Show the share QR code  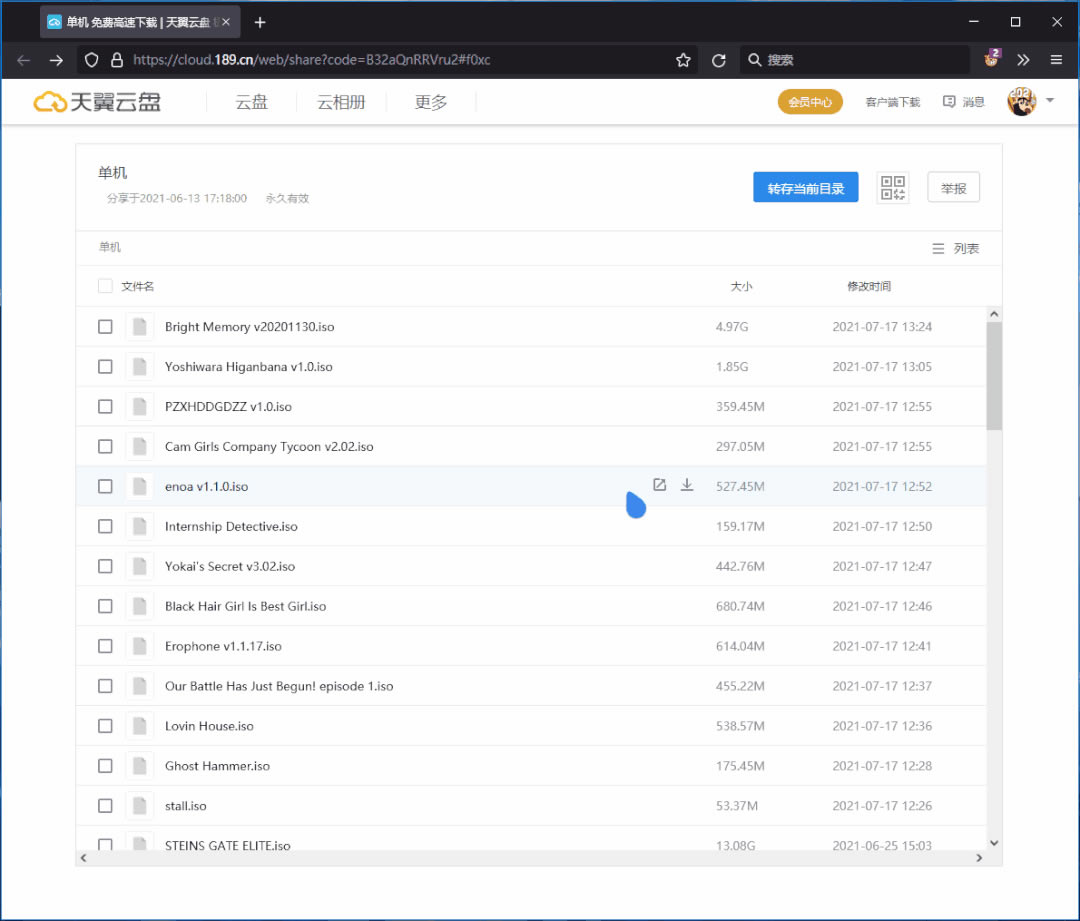tap(893, 187)
